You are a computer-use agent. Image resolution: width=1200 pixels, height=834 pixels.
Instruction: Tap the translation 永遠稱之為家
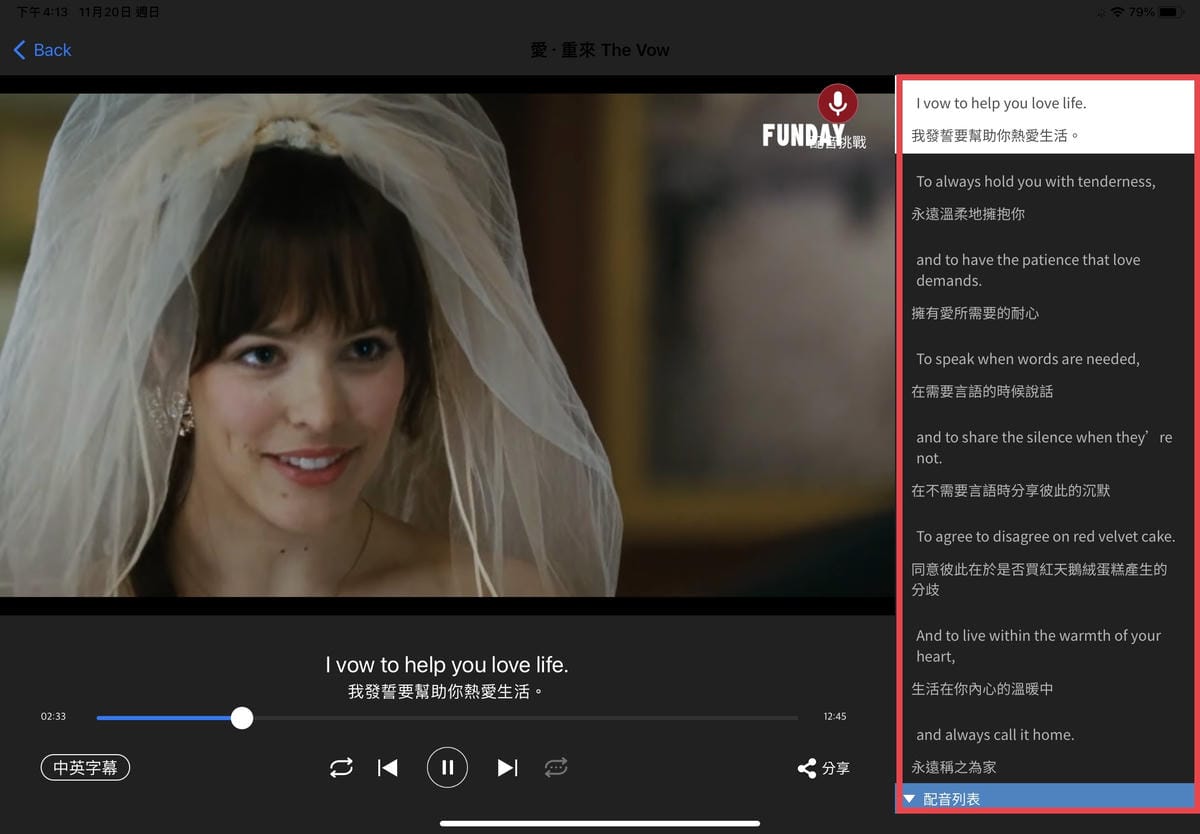tap(953, 768)
